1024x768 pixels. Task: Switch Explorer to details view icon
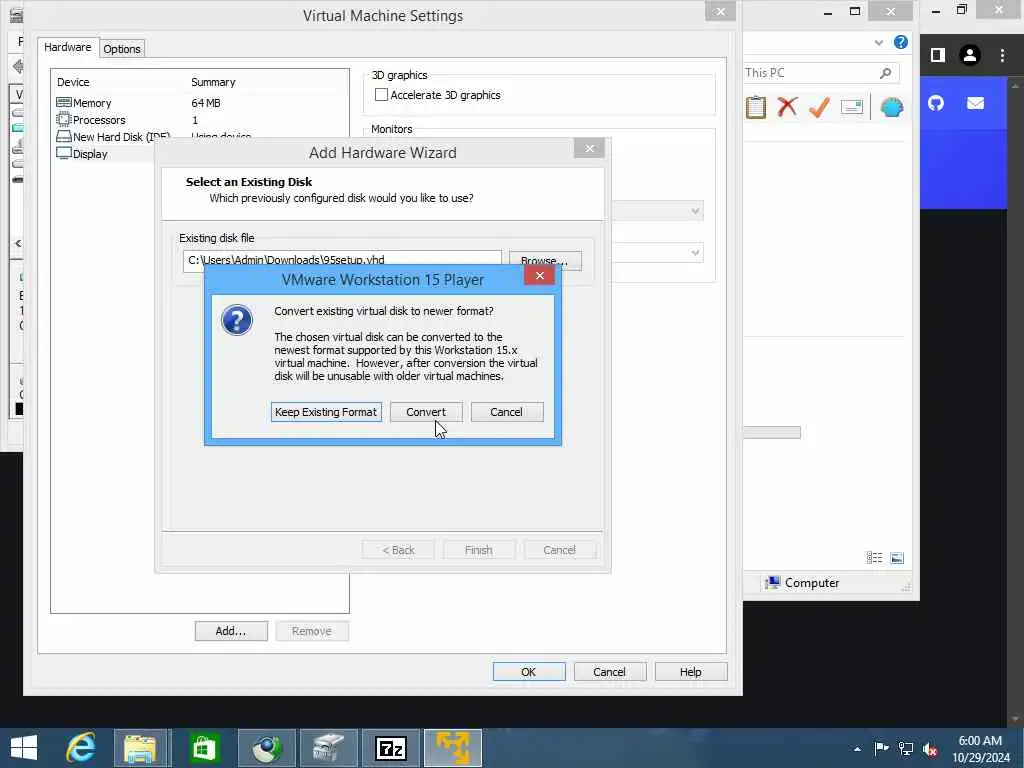pos(874,558)
